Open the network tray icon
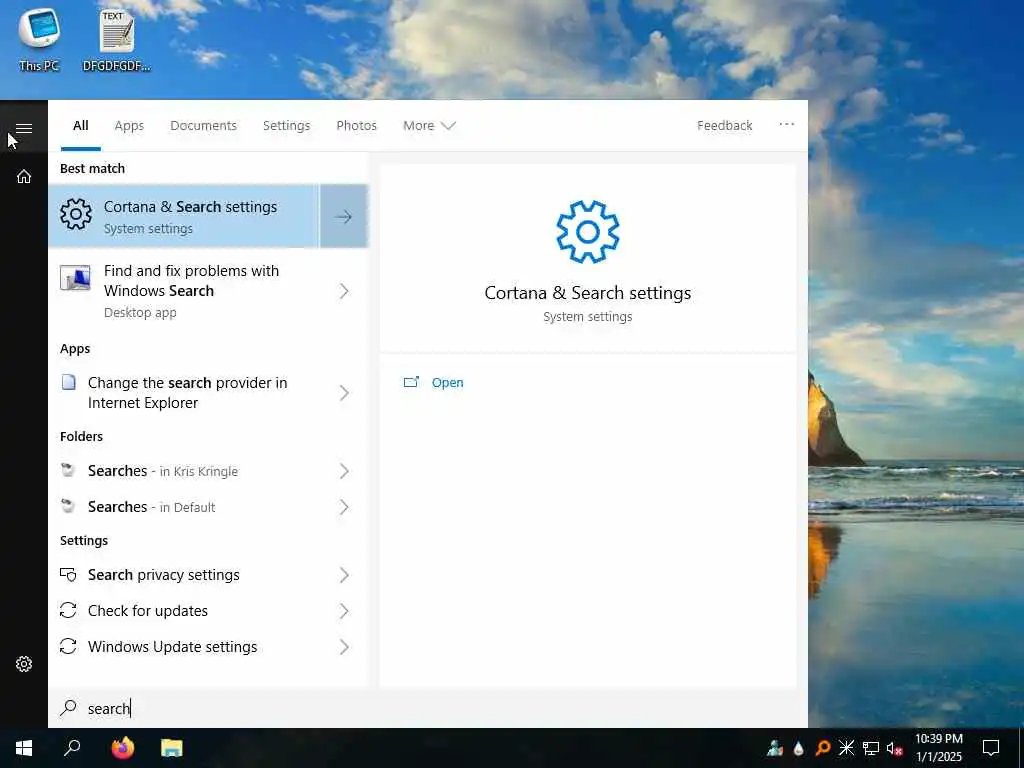 [871, 748]
